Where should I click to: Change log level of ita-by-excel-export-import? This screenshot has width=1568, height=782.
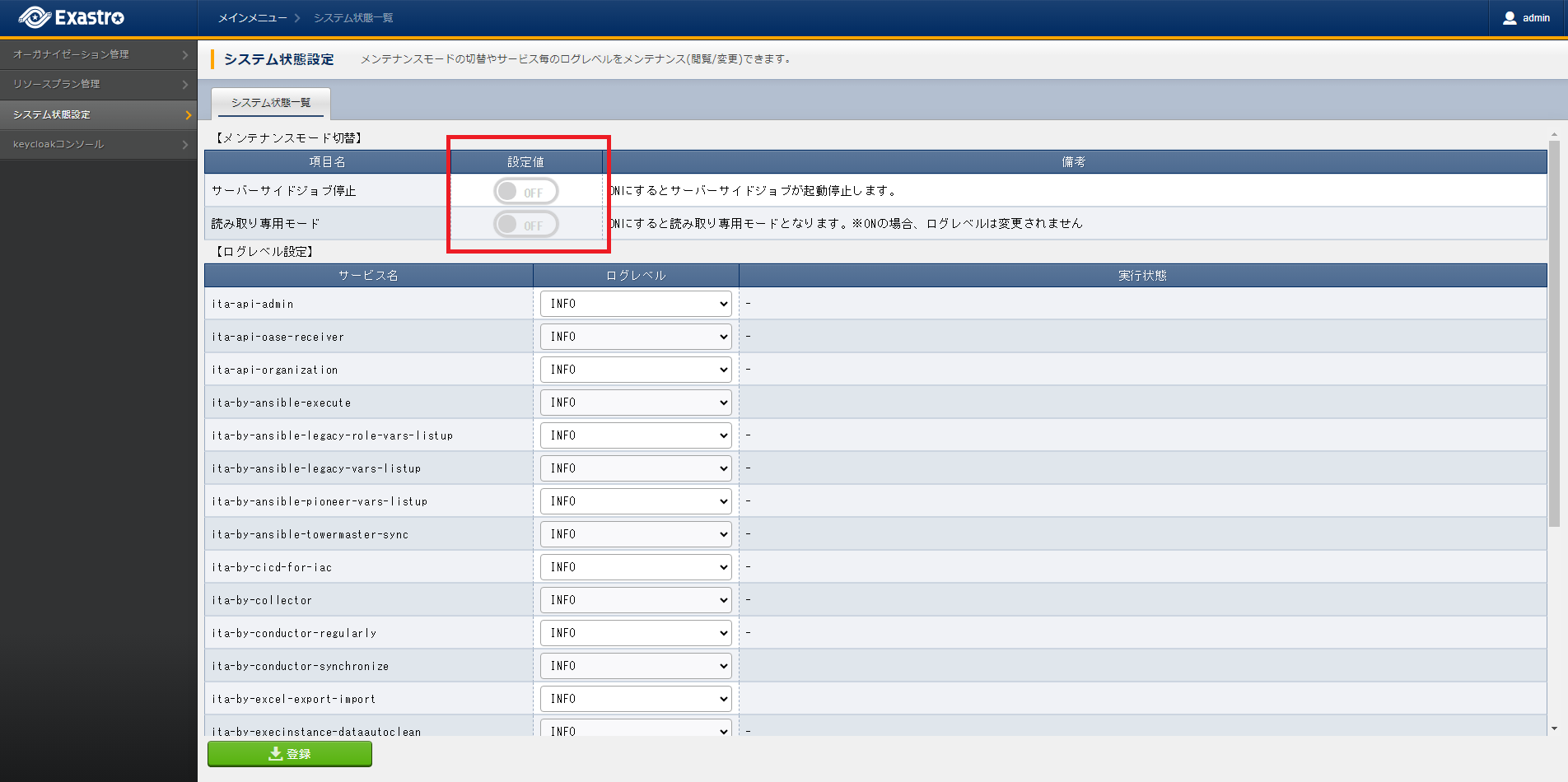click(635, 699)
